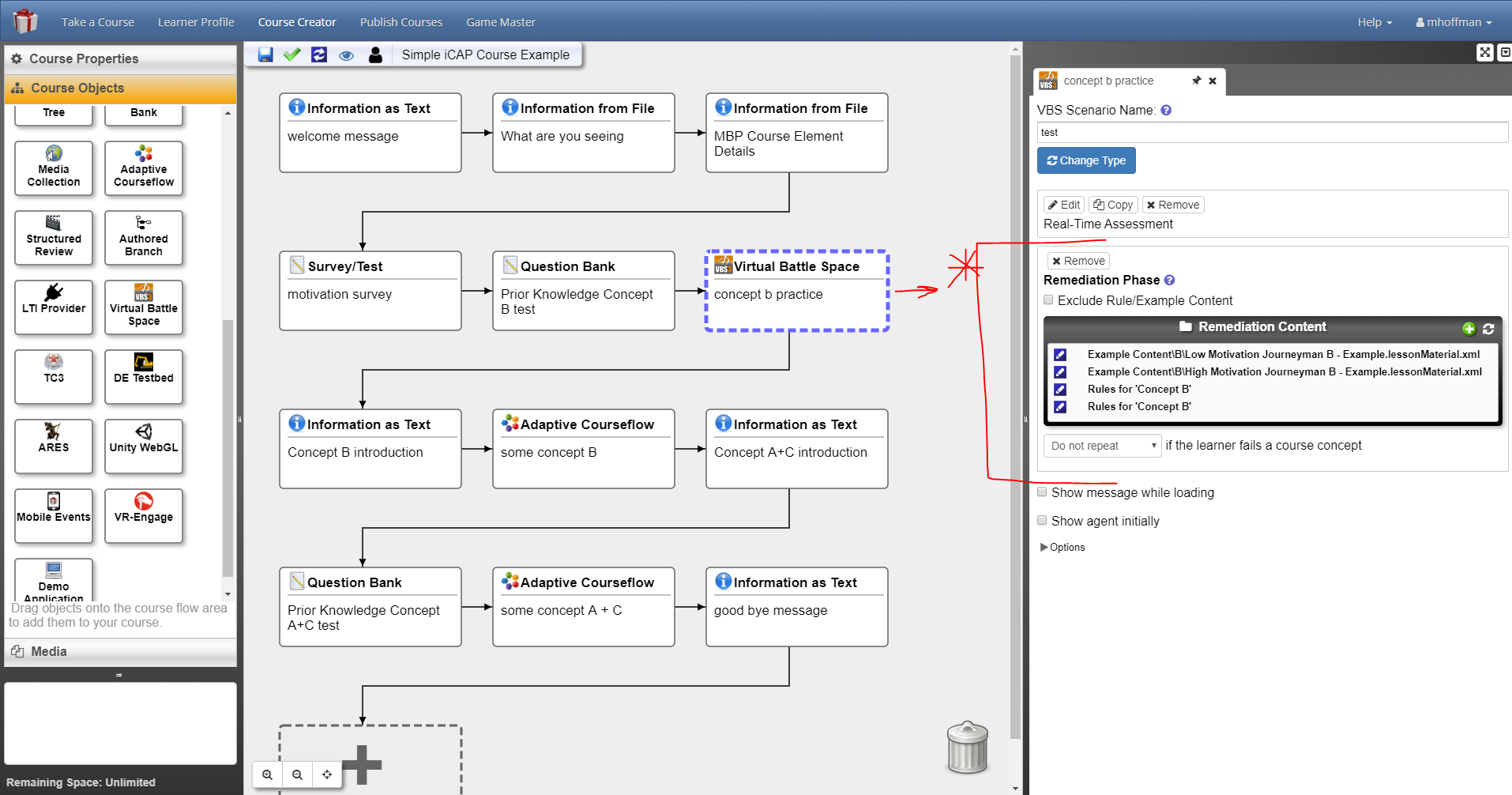Screen dimensions: 1512x795
Task: Edit the Real-Time Assessment
Action: coord(1064,205)
